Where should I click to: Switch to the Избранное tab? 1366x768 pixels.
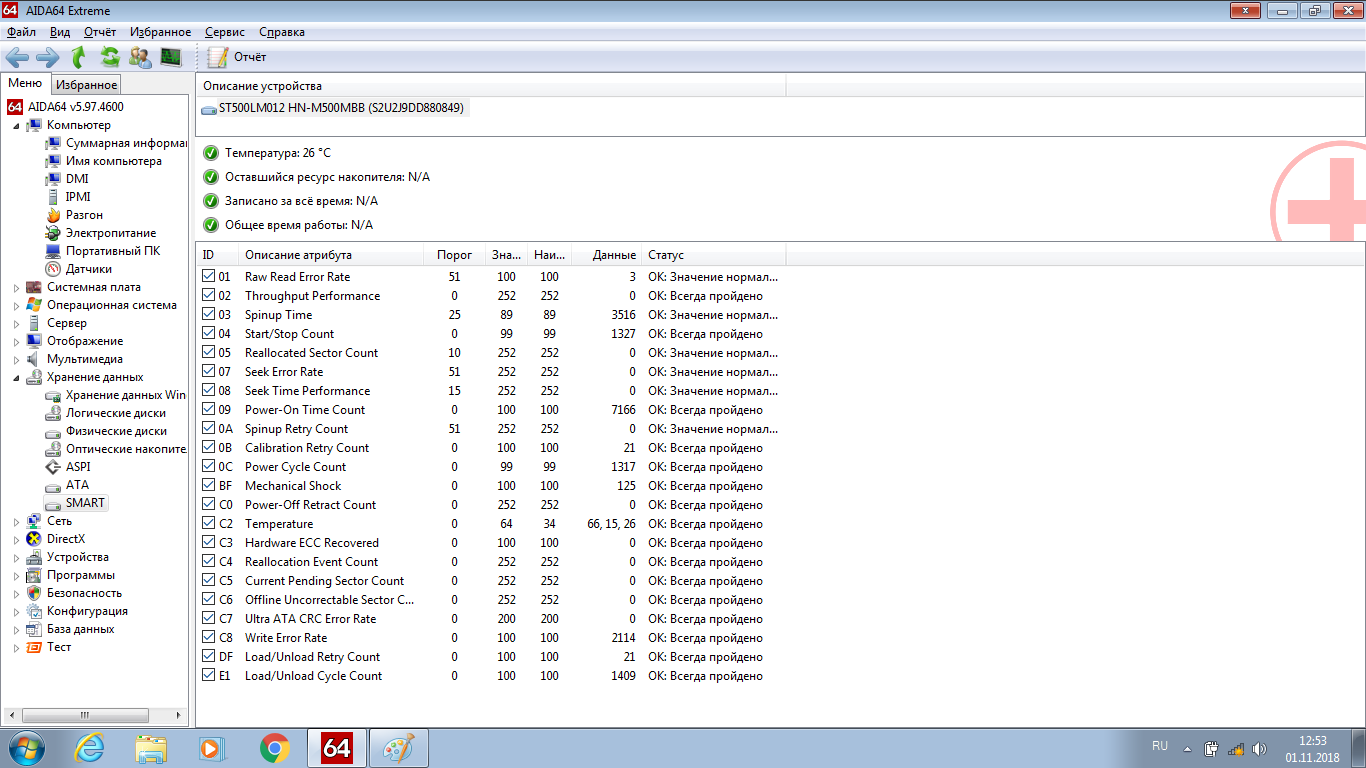pyautogui.click(x=87, y=85)
